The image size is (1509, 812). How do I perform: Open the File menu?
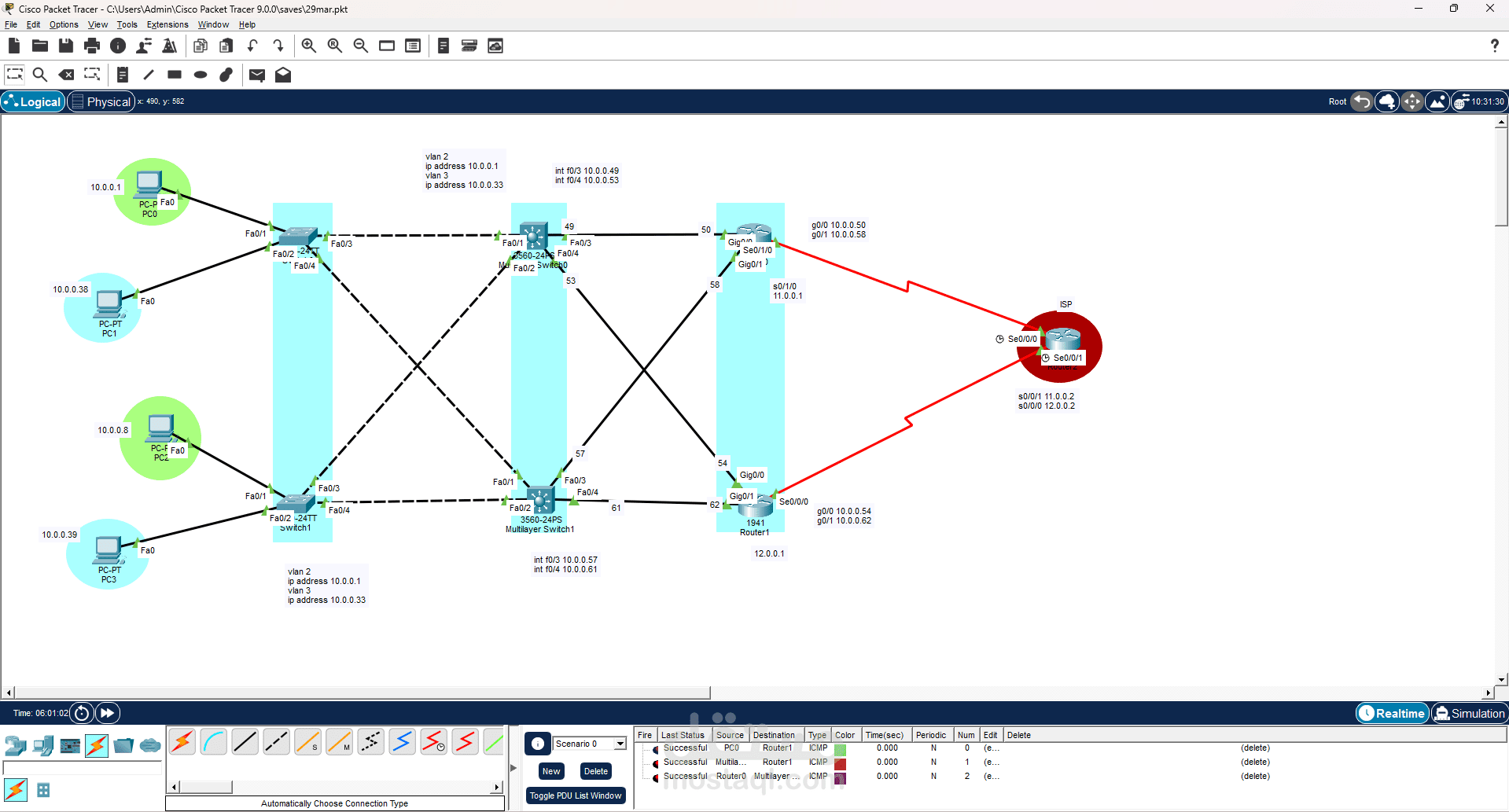coord(11,24)
